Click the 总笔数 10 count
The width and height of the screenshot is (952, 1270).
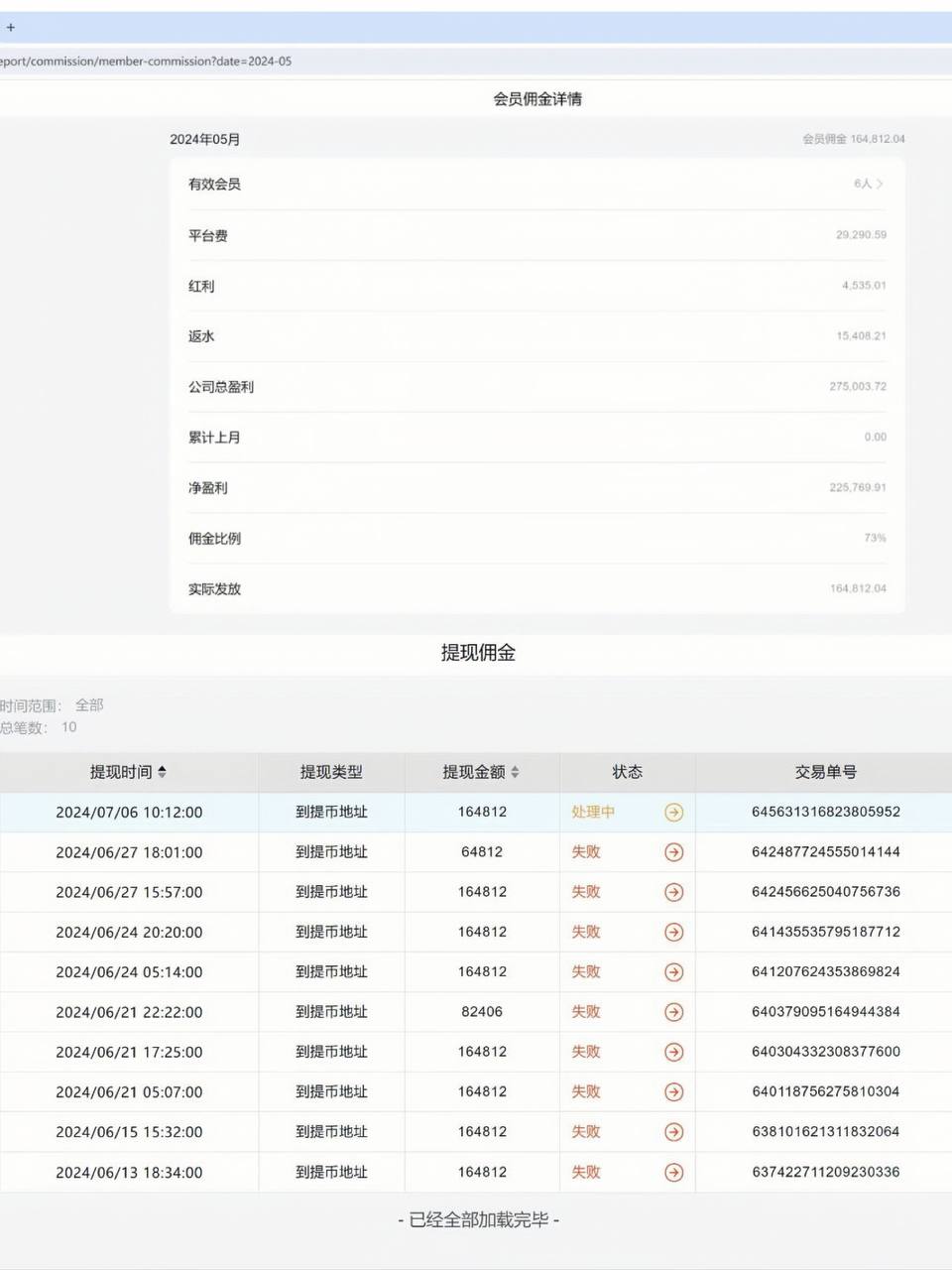68,727
